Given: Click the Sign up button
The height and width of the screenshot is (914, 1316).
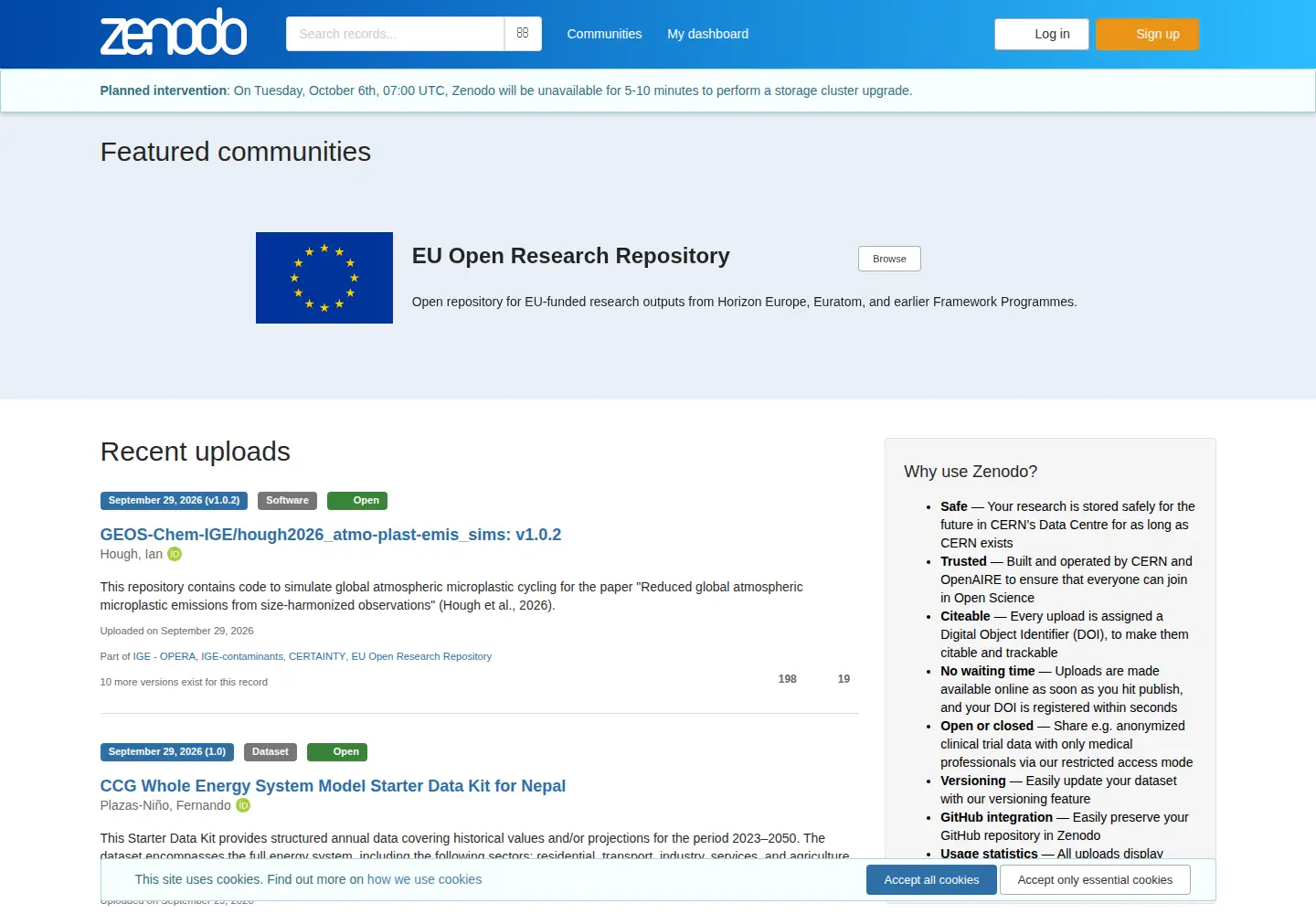Looking at the screenshot, I should 1147,34.
